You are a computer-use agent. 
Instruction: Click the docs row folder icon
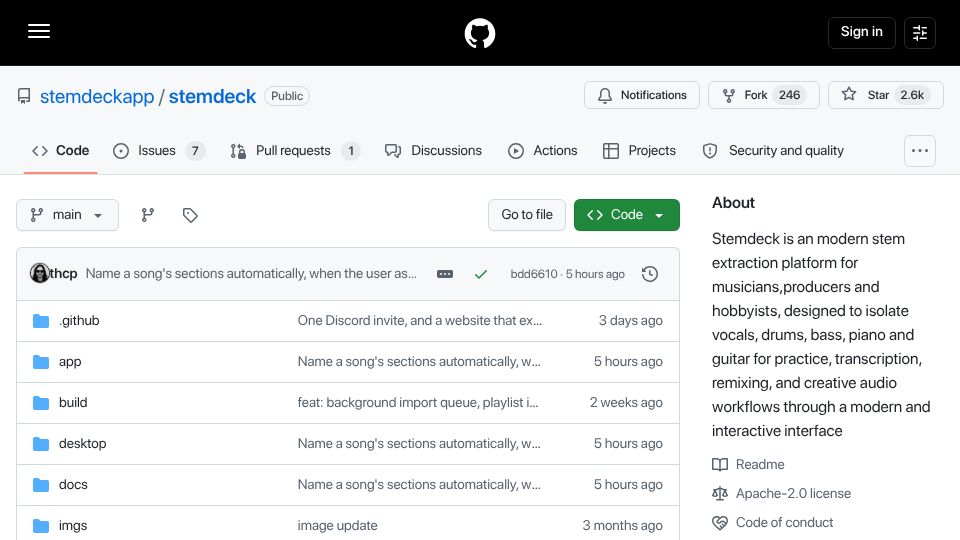coord(41,485)
